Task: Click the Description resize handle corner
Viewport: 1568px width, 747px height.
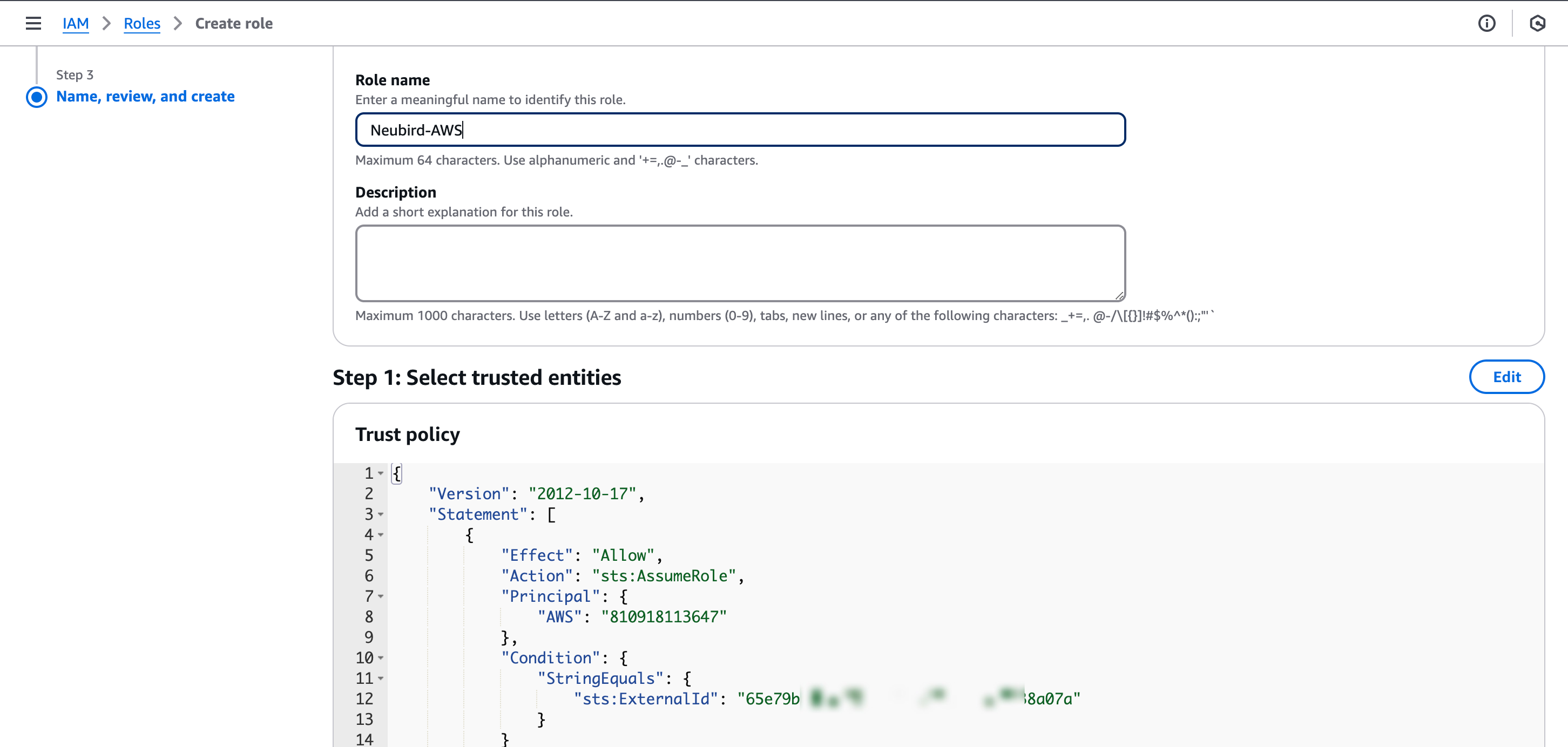Action: (x=1119, y=296)
